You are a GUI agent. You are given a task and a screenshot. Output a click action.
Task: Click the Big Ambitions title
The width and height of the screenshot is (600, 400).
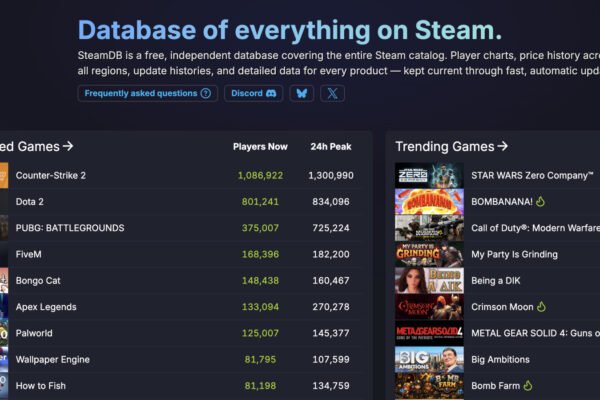[501, 359]
